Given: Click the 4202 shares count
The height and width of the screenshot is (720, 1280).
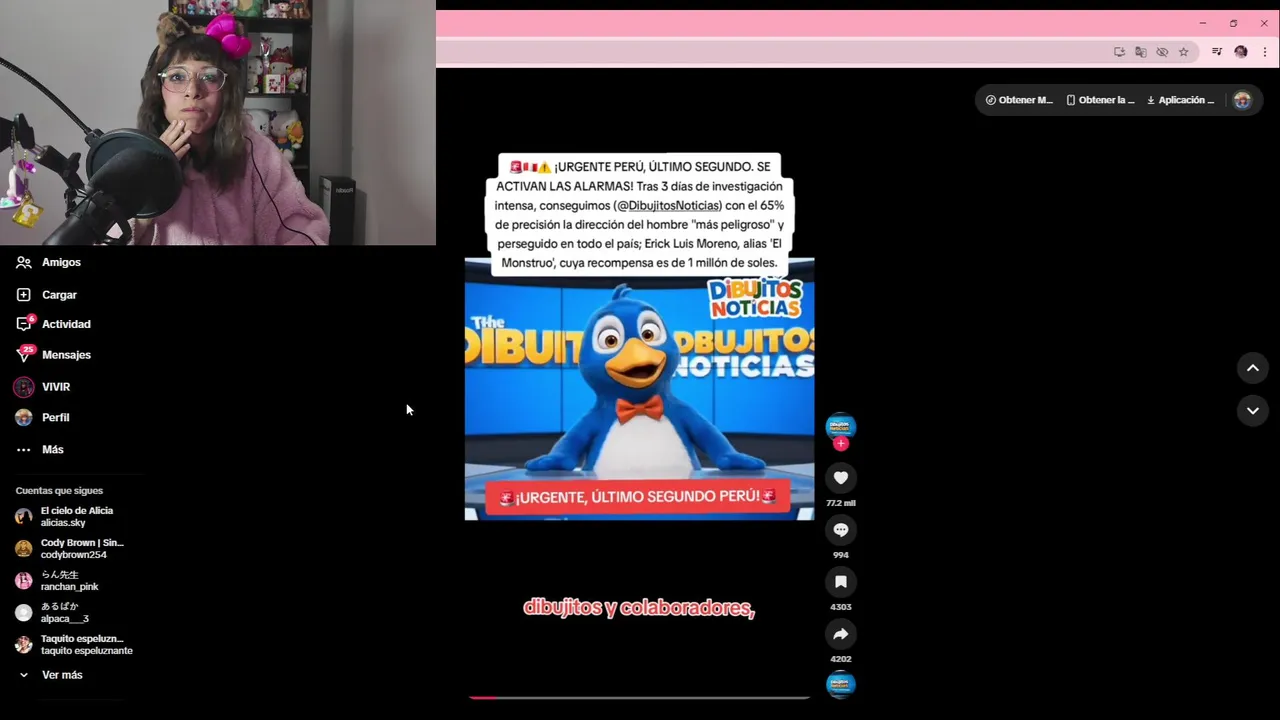Looking at the screenshot, I should tap(841, 659).
